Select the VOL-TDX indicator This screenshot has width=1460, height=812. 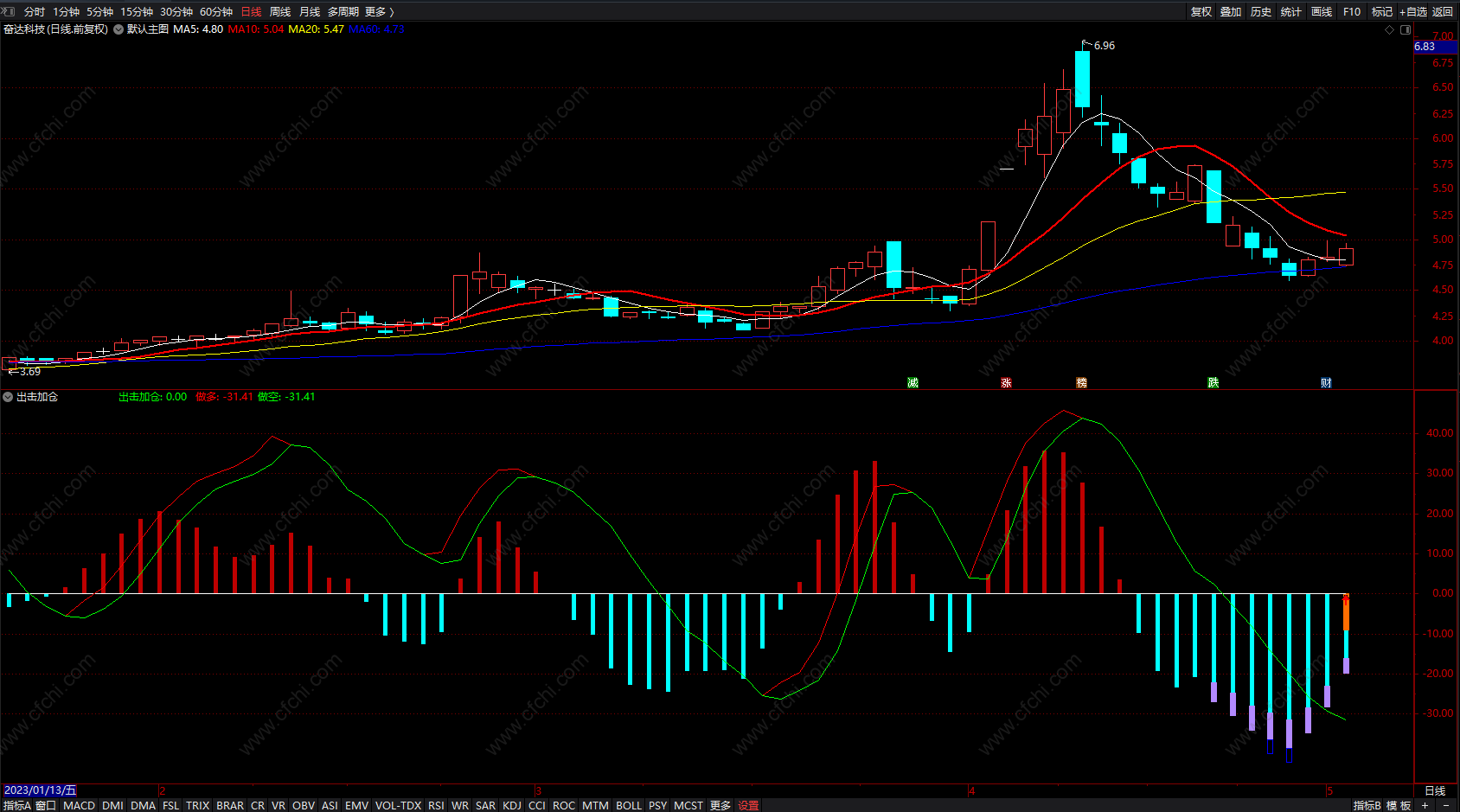[x=398, y=805]
